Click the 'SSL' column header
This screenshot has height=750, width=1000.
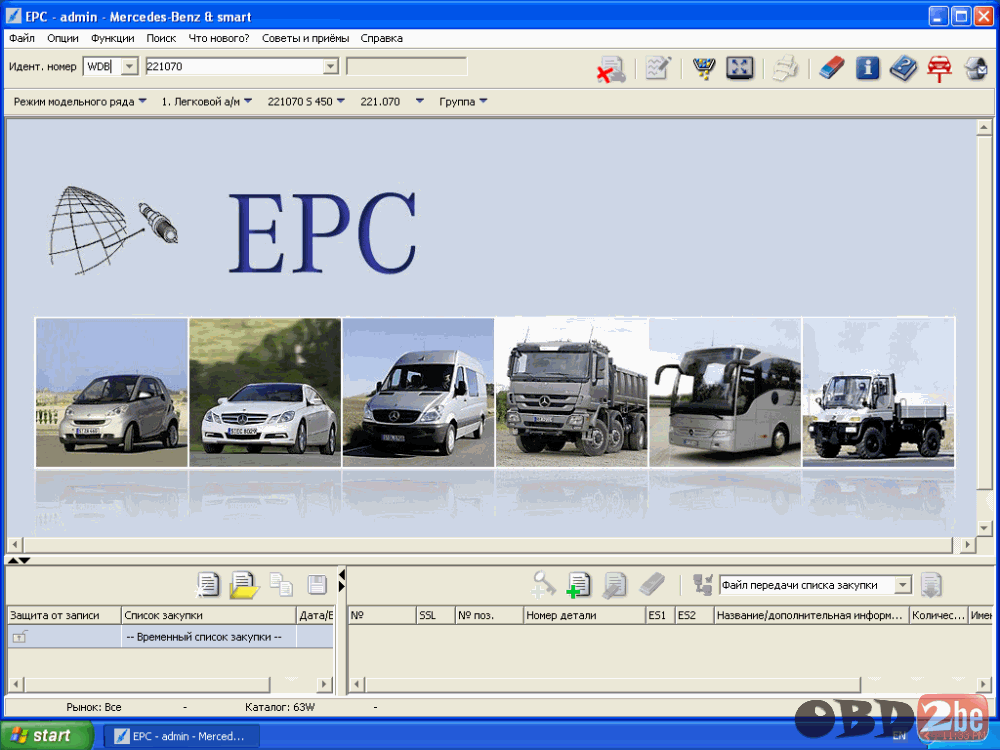[x=435, y=615]
